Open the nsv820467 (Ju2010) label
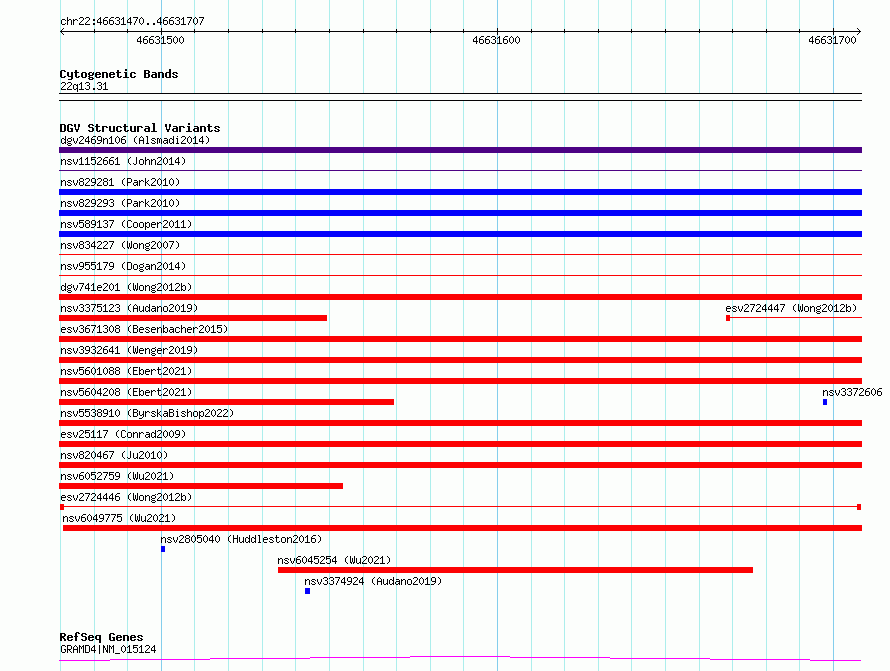Screen dimensions: 890x671 114,455
